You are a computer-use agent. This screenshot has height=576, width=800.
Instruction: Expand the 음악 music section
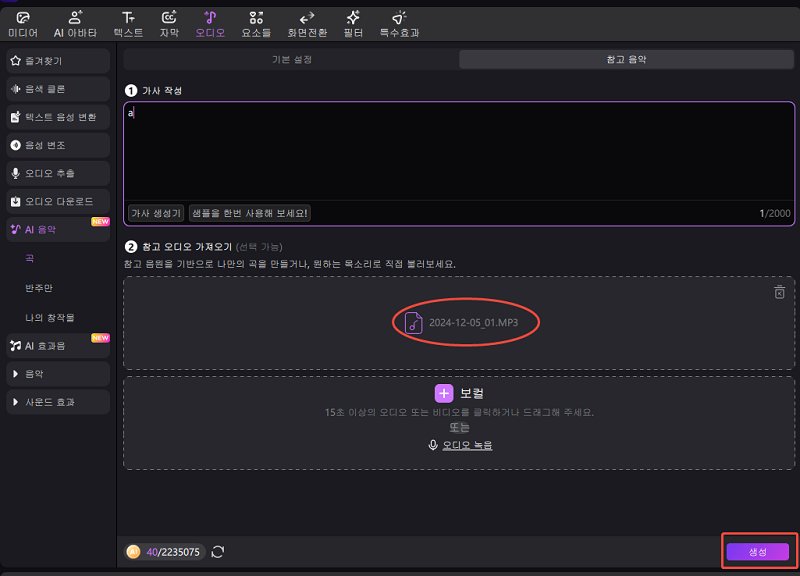point(58,373)
